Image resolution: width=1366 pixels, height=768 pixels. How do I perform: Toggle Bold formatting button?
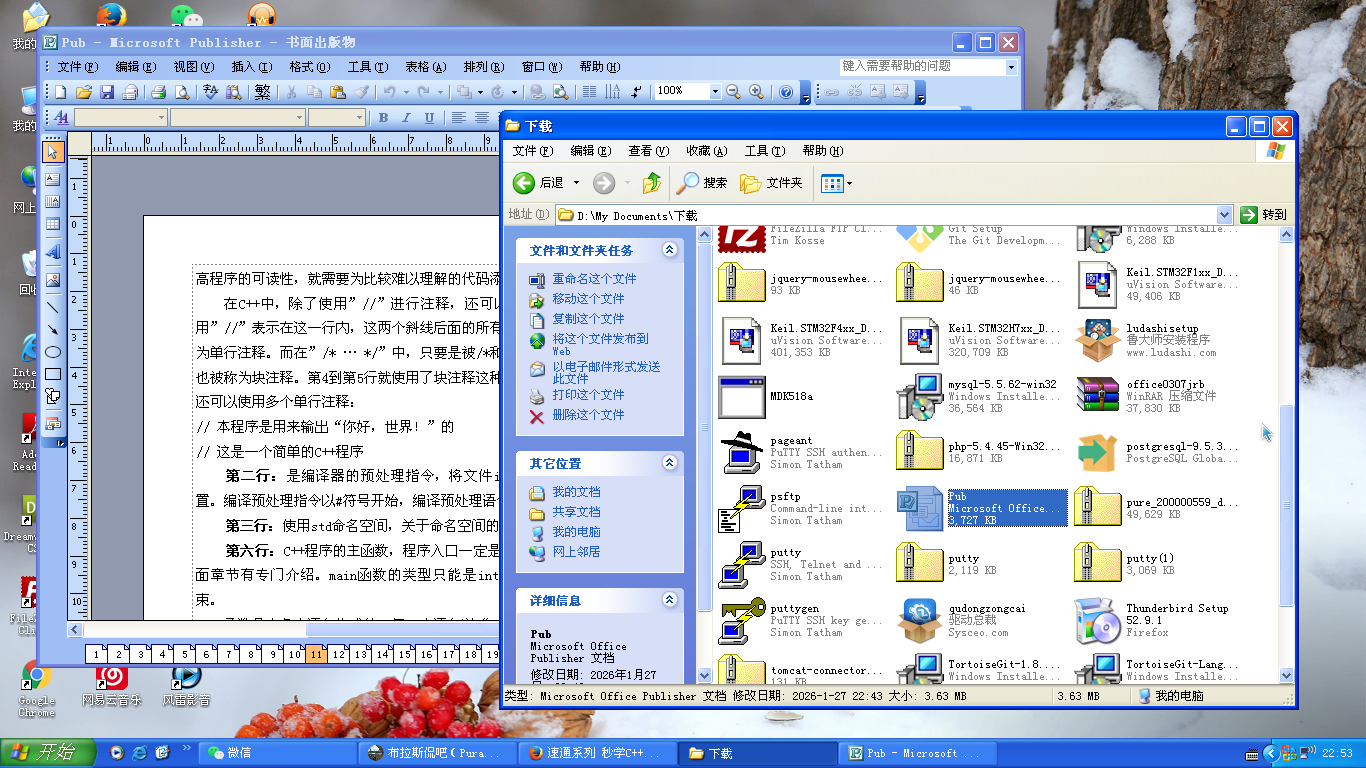pos(383,118)
